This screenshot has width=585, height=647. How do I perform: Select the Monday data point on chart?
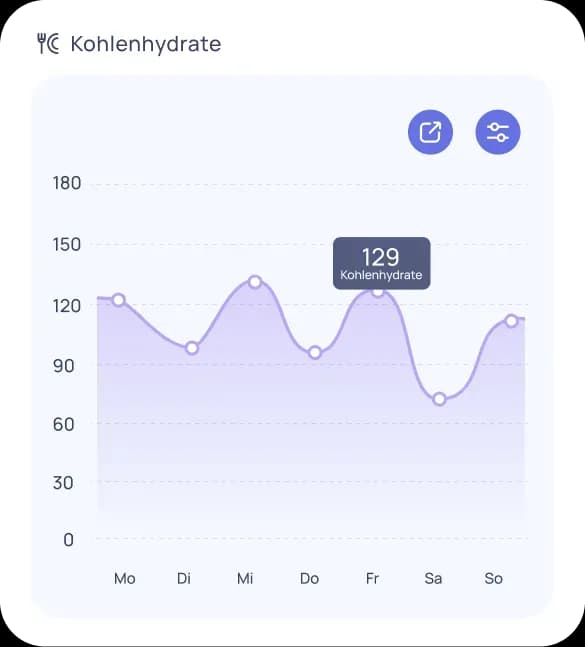(118, 300)
